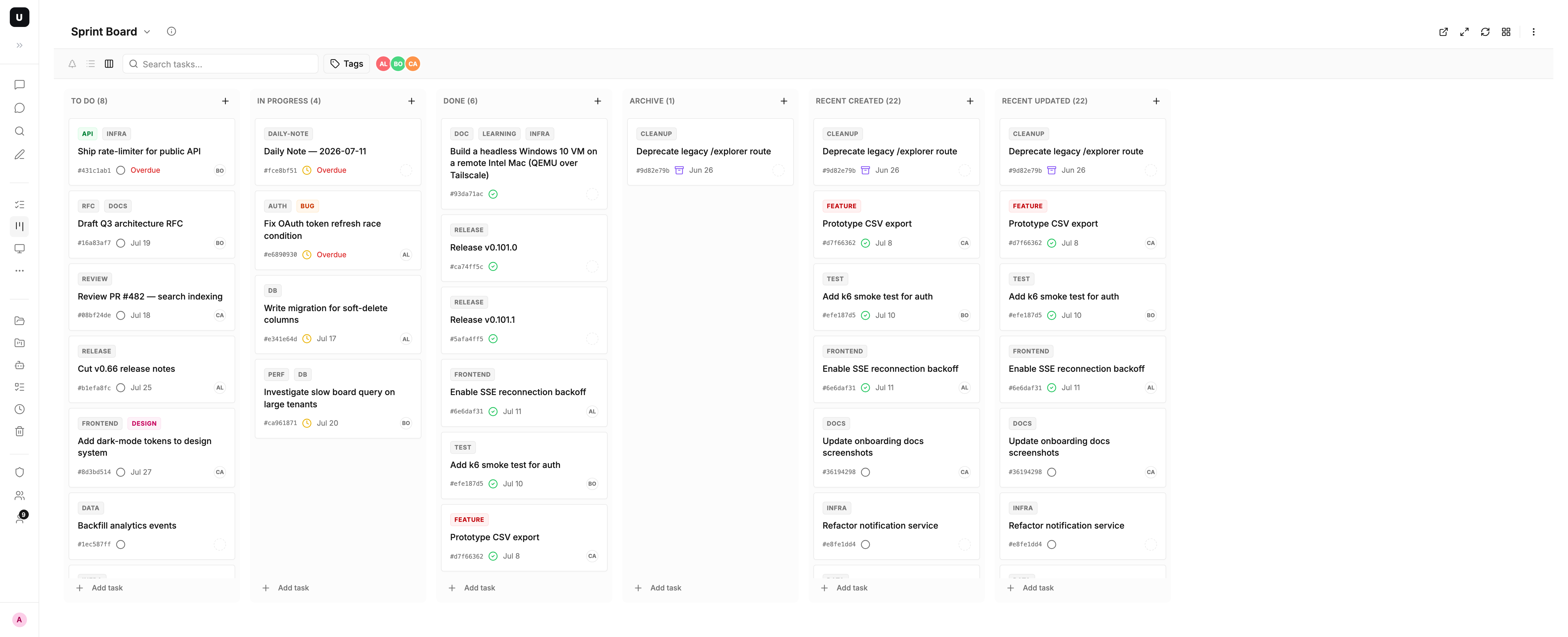Select the kanban board icon in sidebar
Screen dimensions: 1568x637
coord(20,227)
